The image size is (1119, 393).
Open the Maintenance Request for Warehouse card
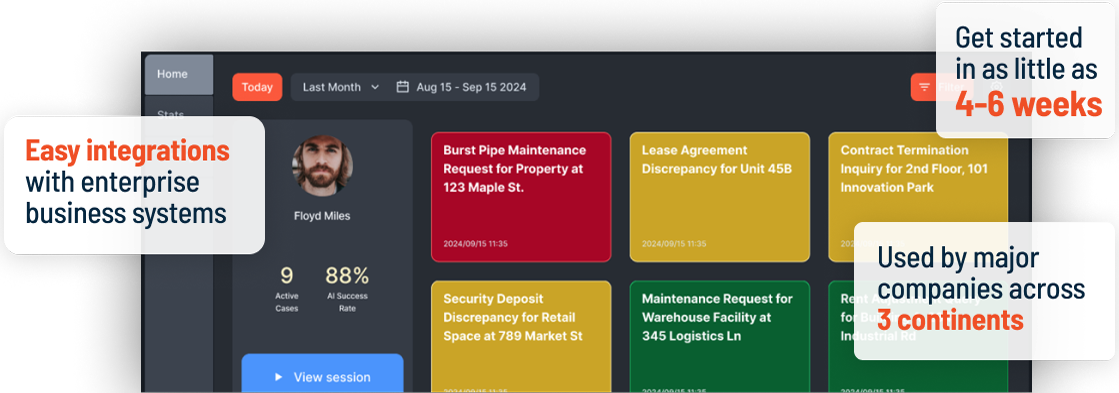[719, 337]
